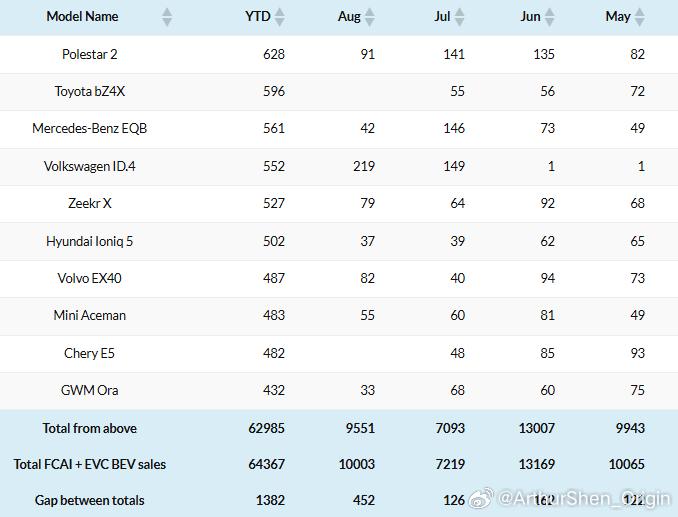678x517 pixels.
Task: Click the Jun header label
Action: [x=530, y=16]
